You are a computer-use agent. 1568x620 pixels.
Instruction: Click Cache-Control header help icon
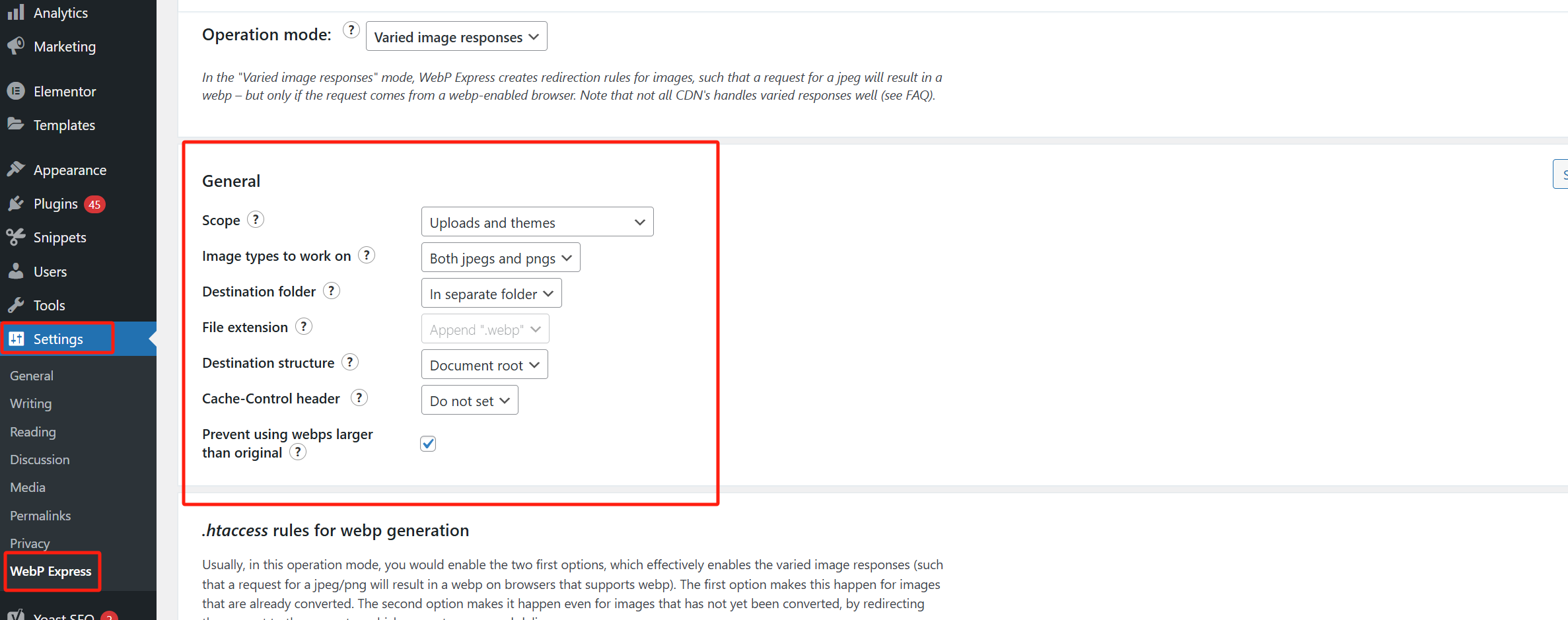point(359,397)
